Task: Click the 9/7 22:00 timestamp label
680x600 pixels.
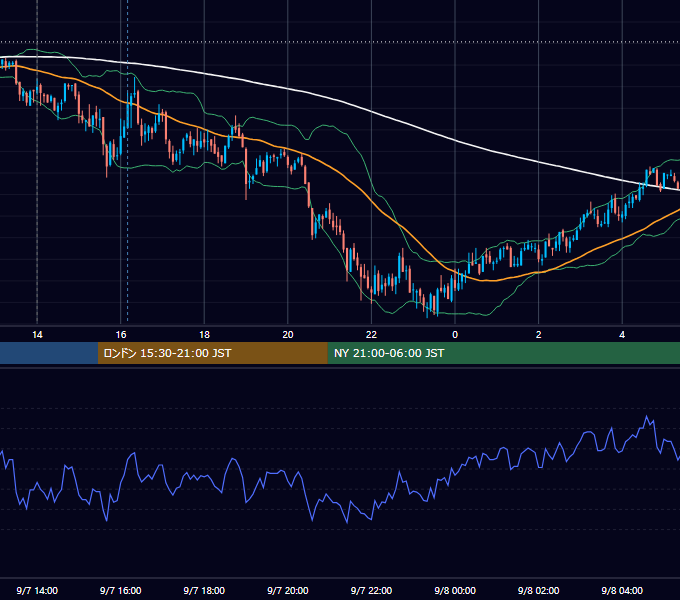Action: click(x=371, y=590)
